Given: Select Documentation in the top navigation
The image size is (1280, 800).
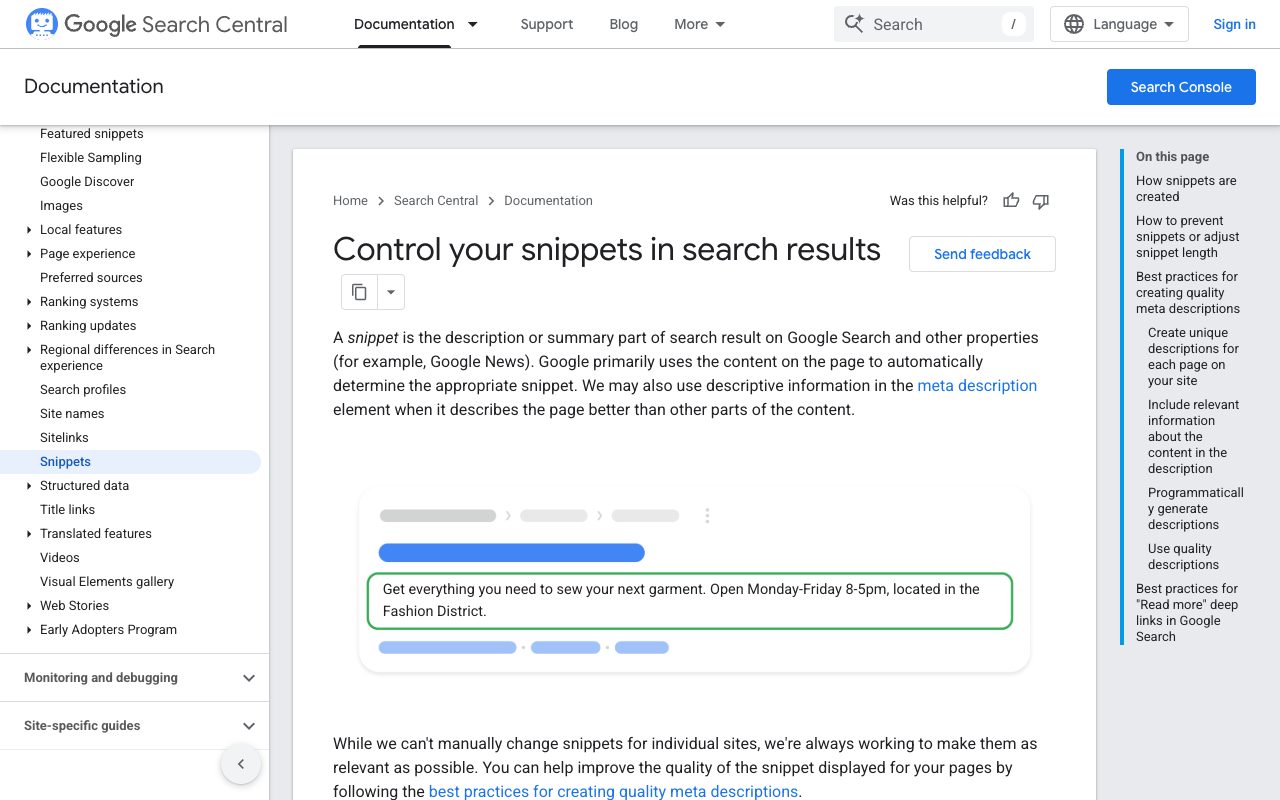Looking at the screenshot, I should [x=404, y=24].
